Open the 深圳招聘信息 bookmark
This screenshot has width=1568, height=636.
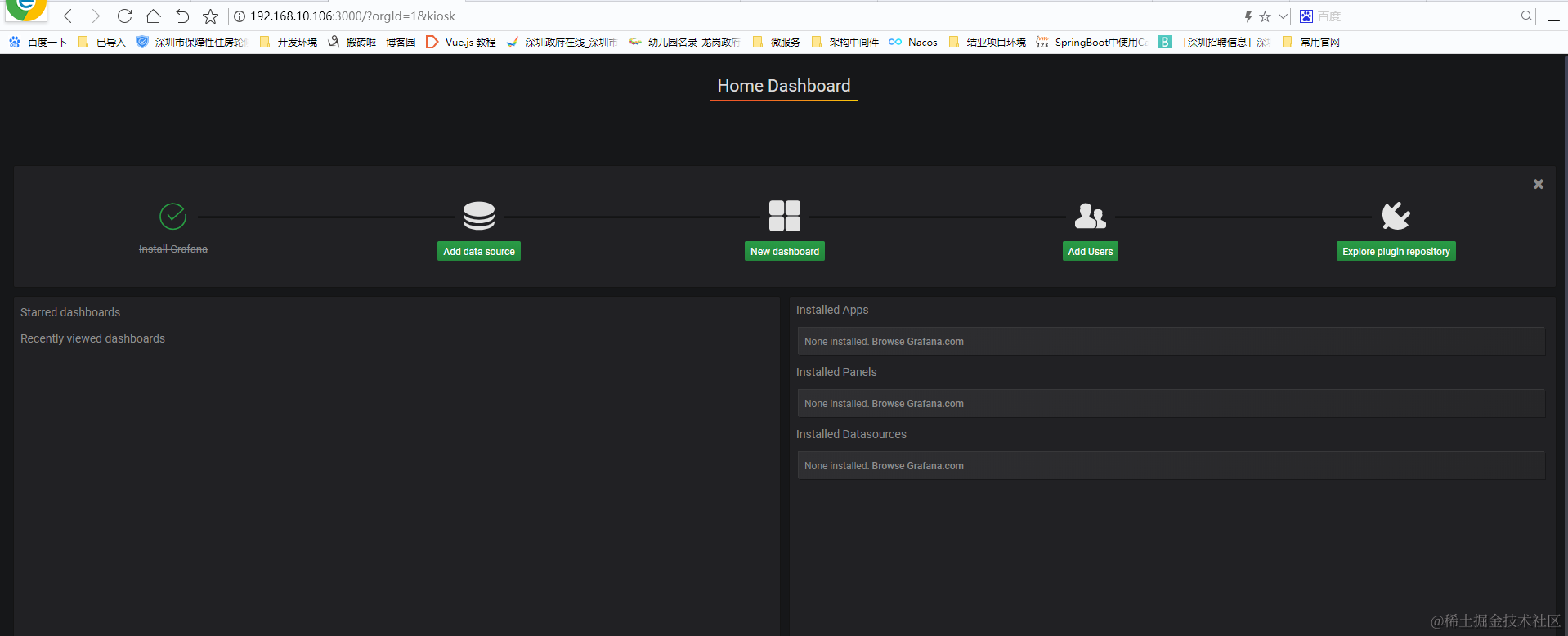[1214, 42]
